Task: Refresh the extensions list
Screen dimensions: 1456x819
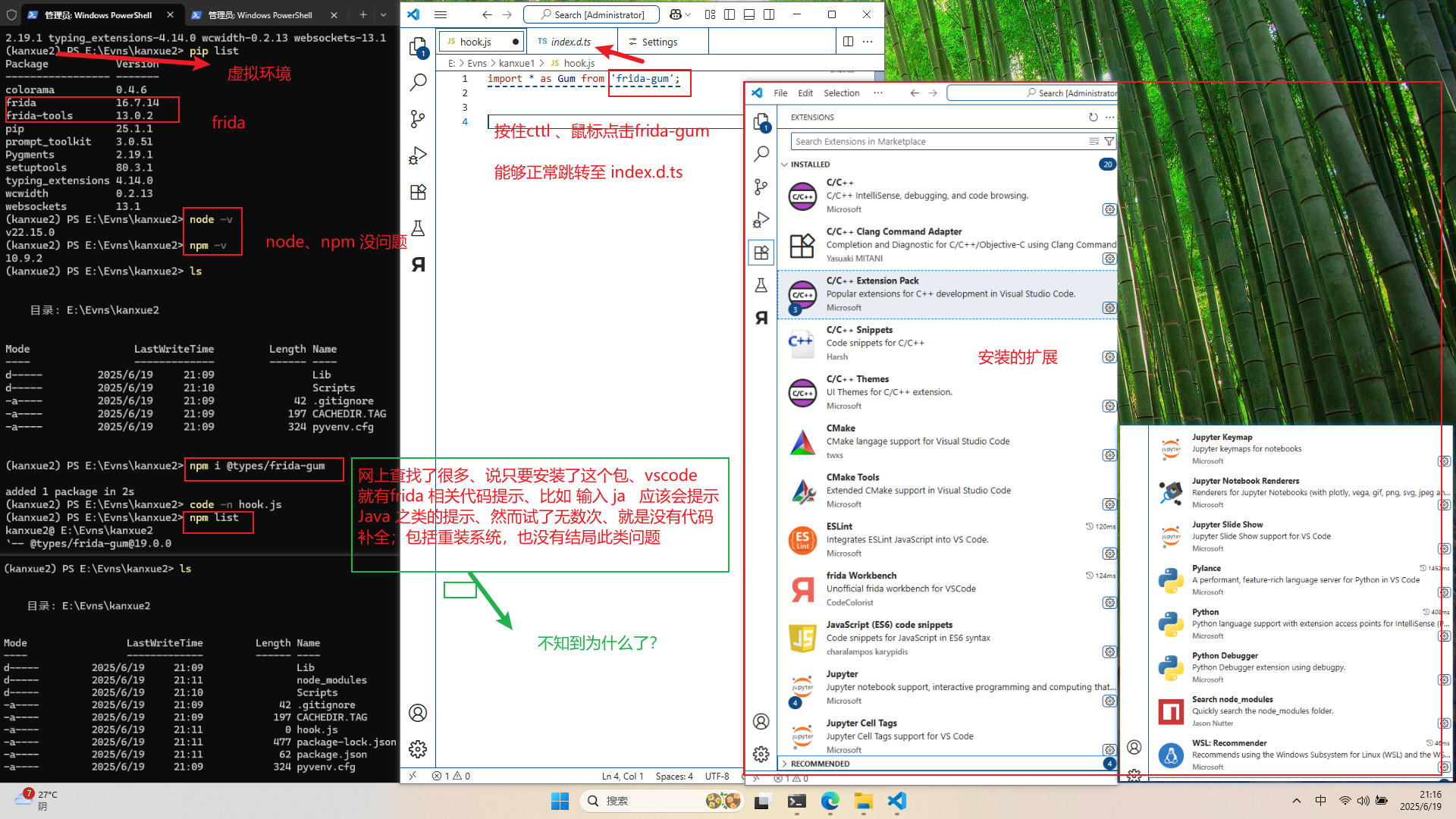Action: (1093, 118)
